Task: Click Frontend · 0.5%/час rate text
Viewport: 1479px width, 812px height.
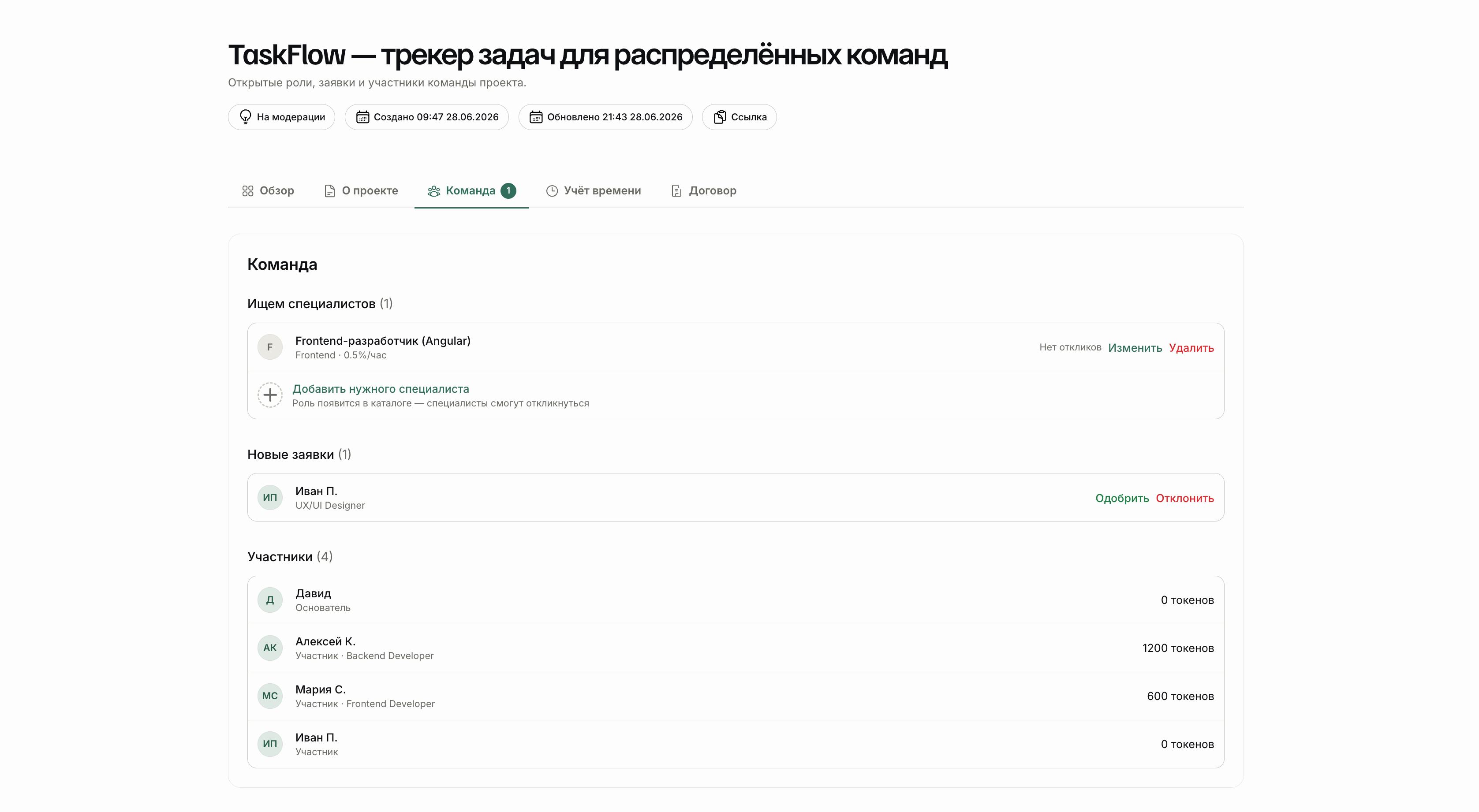Action: [x=341, y=355]
